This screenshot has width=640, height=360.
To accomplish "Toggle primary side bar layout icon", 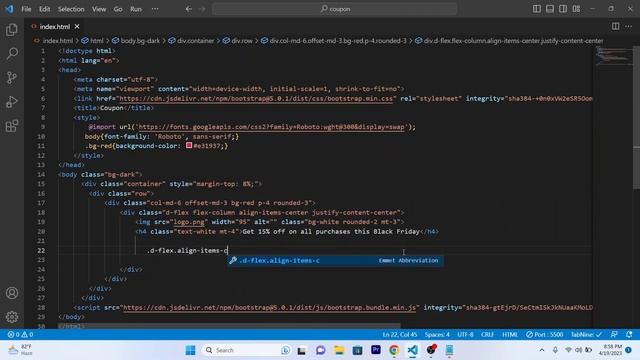I will click(537, 9).
